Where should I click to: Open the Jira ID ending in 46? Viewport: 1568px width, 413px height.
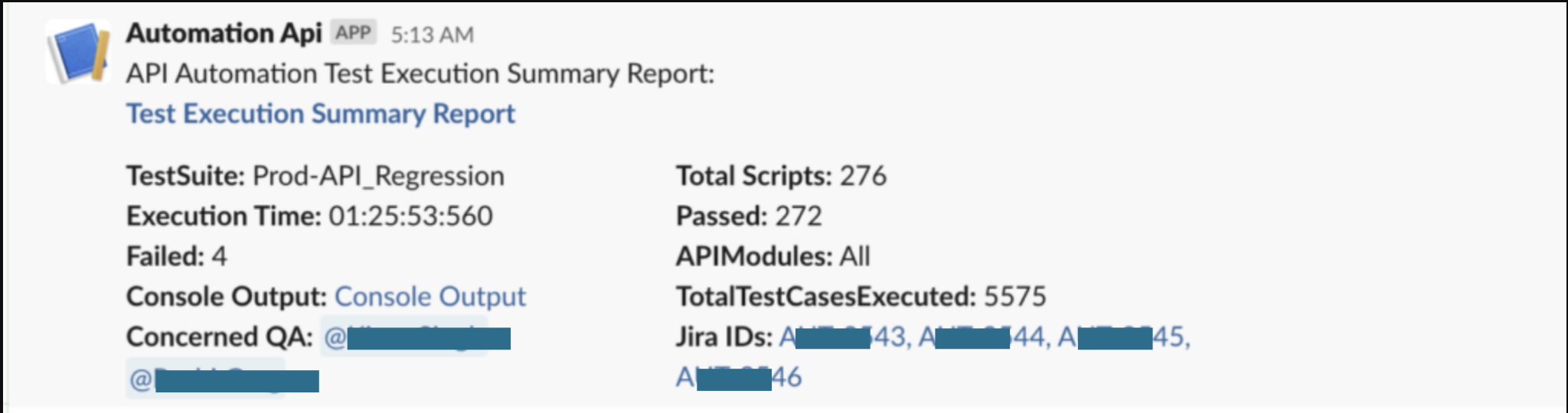(x=738, y=378)
